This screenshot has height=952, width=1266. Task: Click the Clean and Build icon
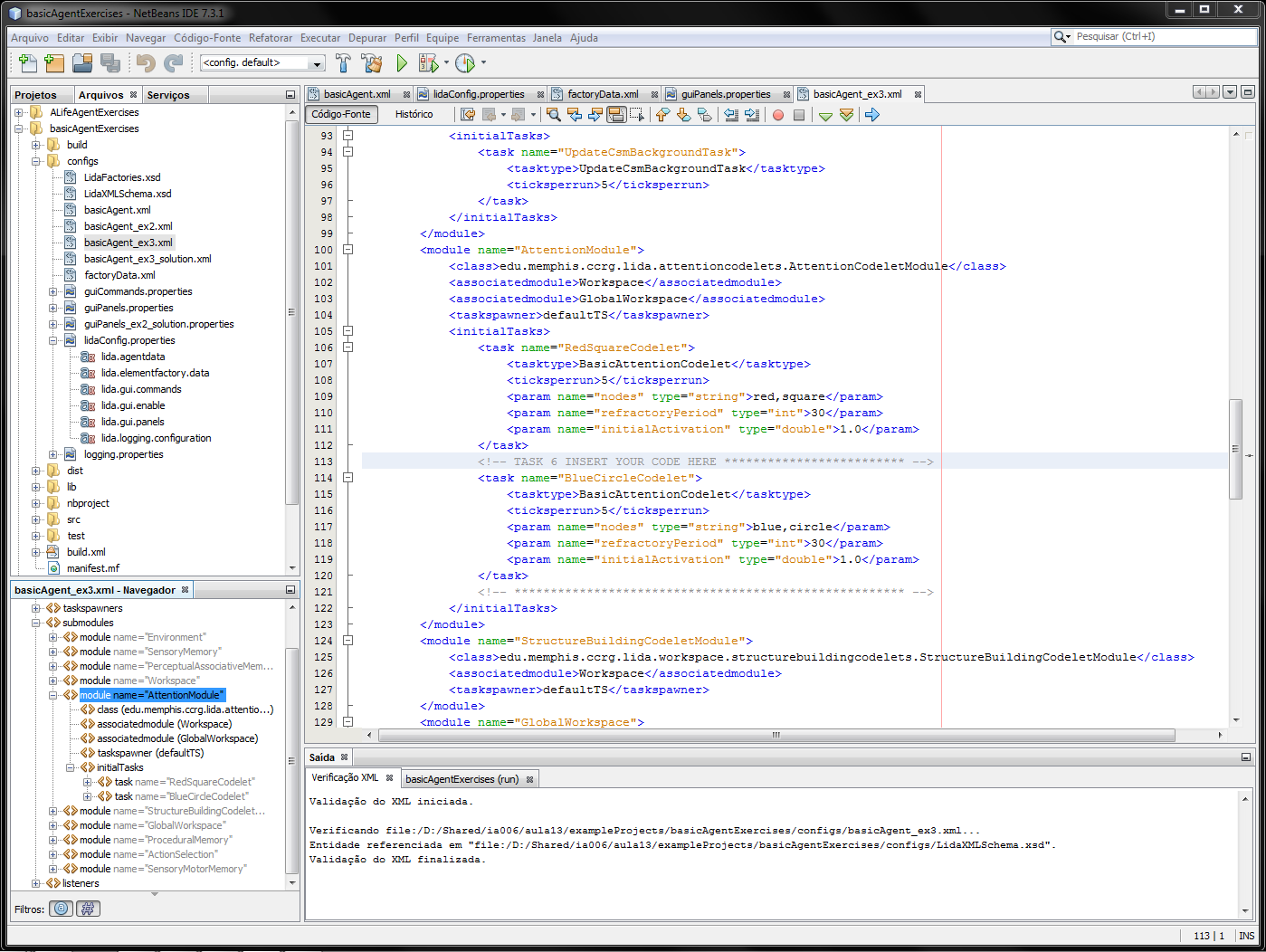pyautogui.click(x=371, y=62)
